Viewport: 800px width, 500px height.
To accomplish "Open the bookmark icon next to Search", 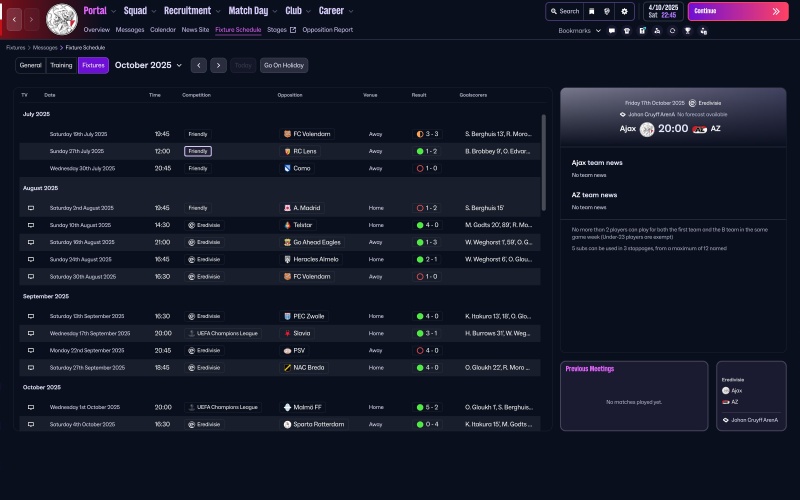I will pos(592,11).
